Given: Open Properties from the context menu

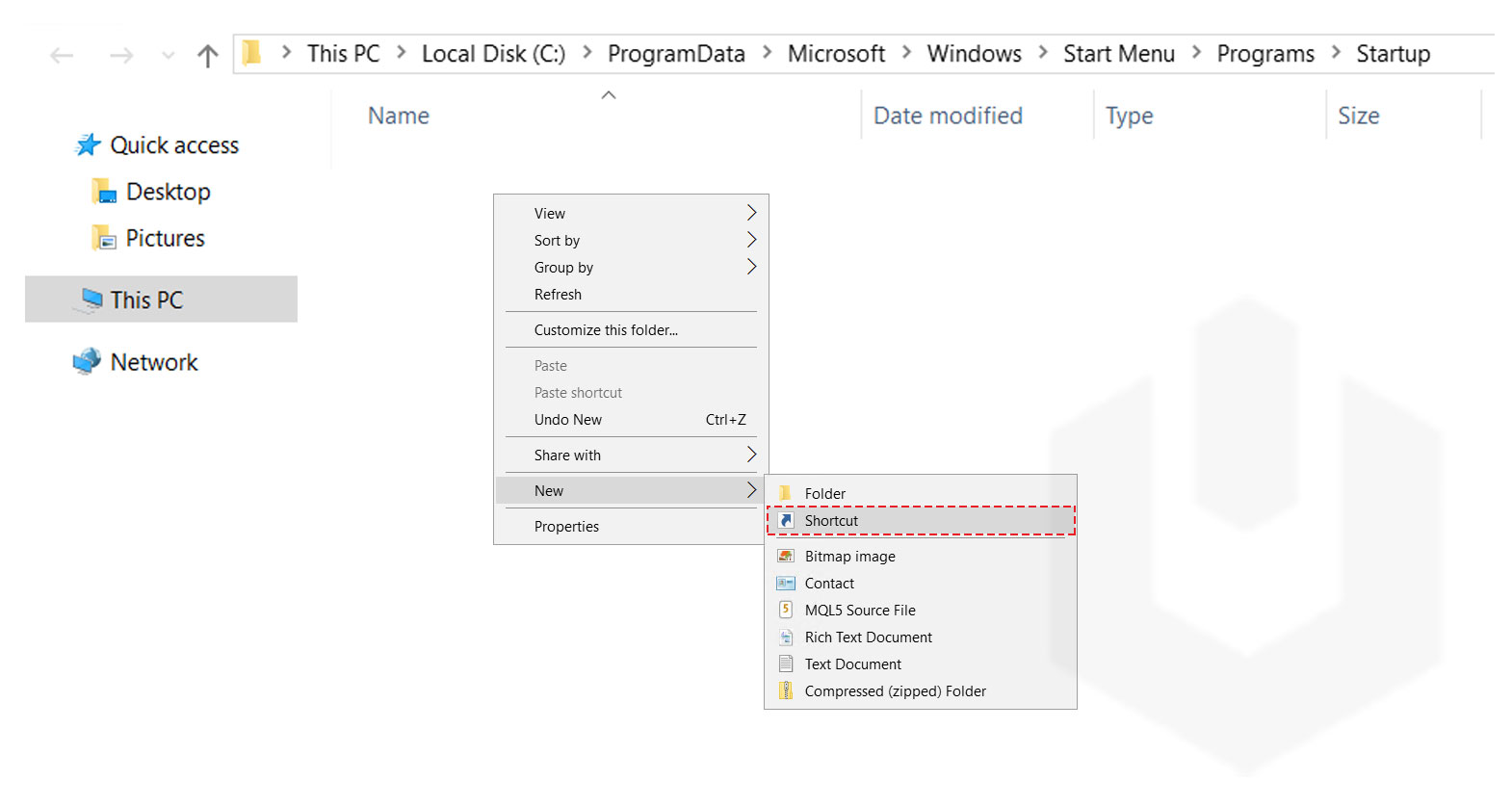Looking at the screenshot, I should point(566,527).
